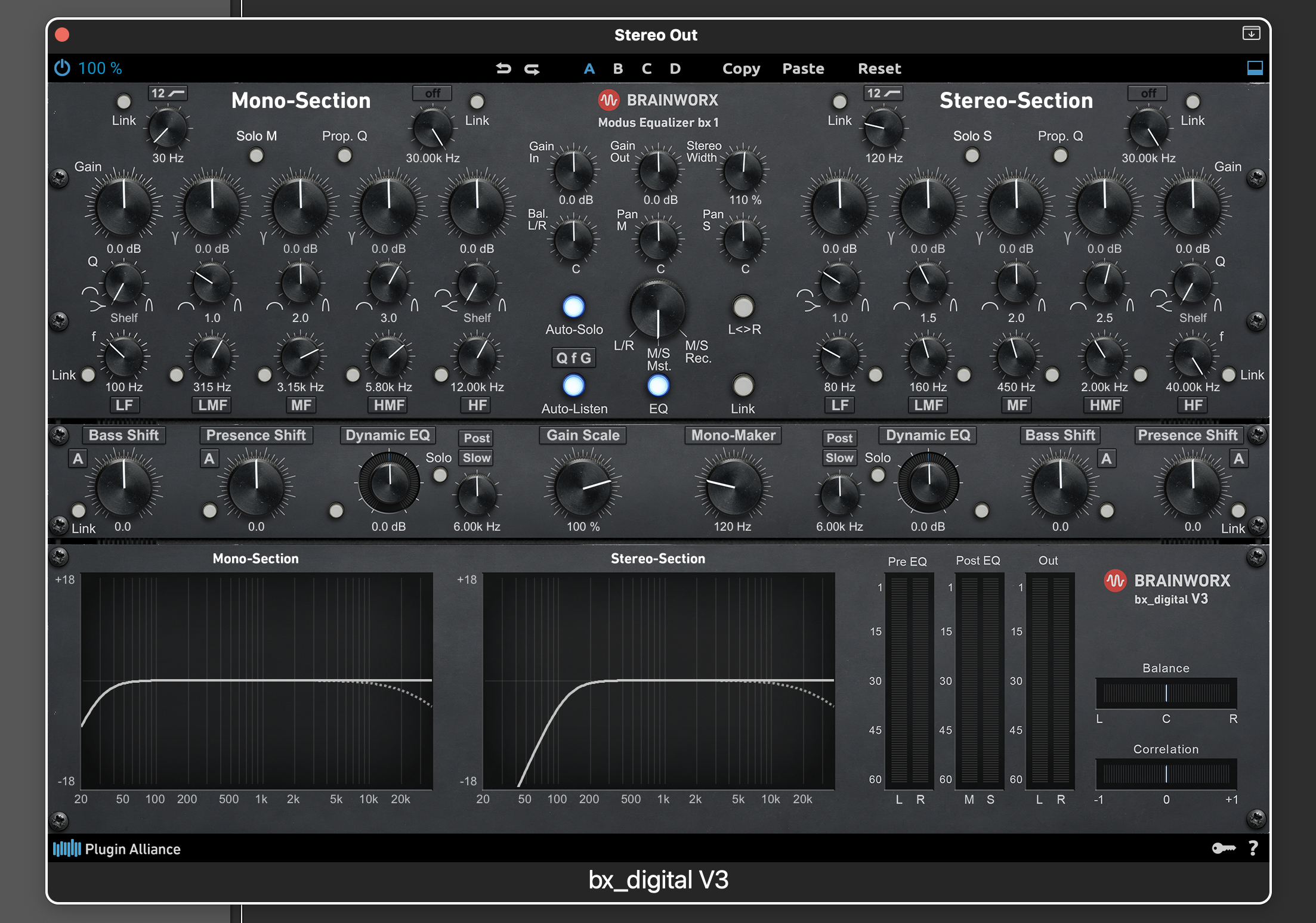
Task: Reset the plugin settings
Action: [879, 69]
